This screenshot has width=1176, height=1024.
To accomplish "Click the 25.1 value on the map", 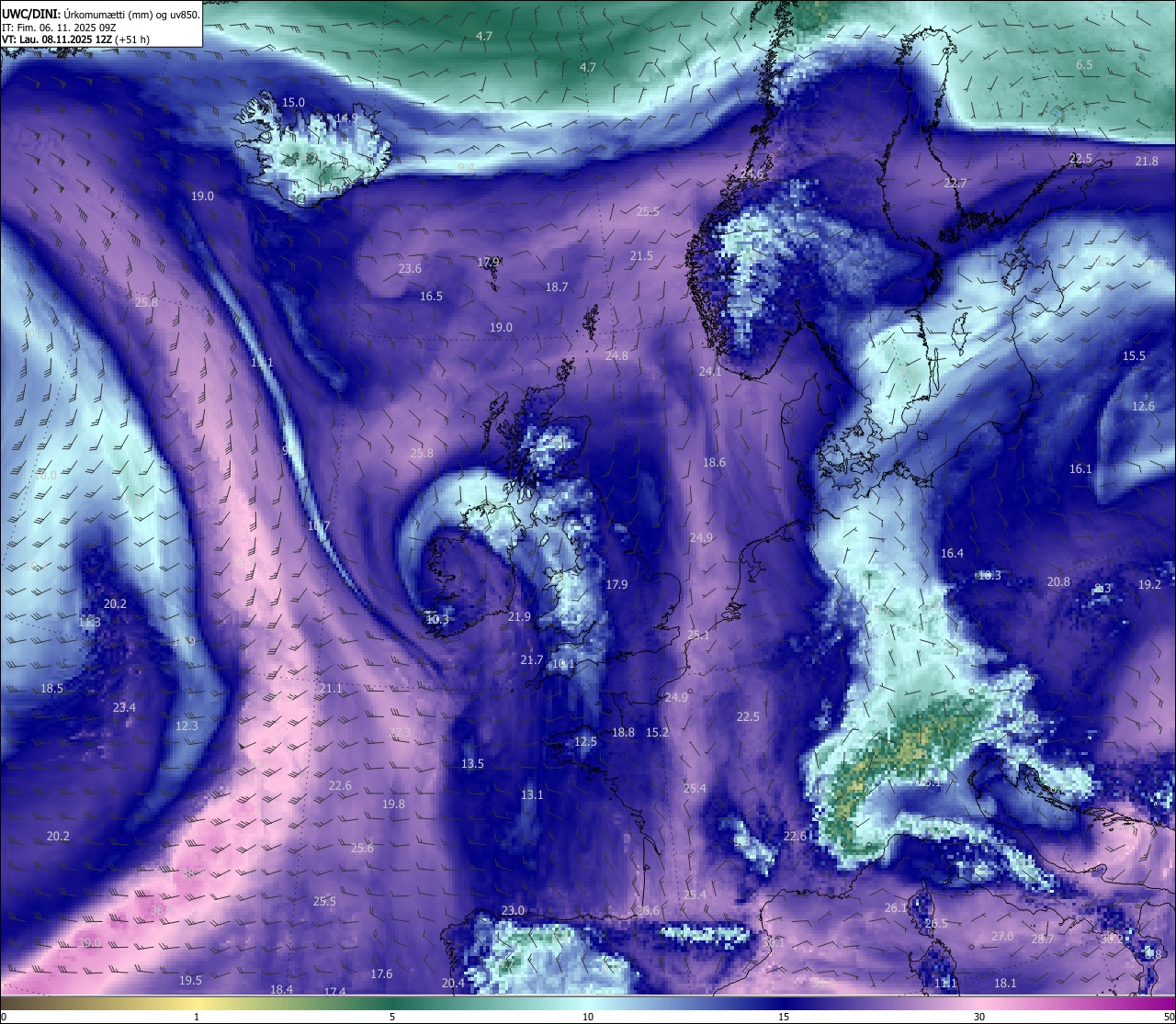I will click(x=698, y=636).
